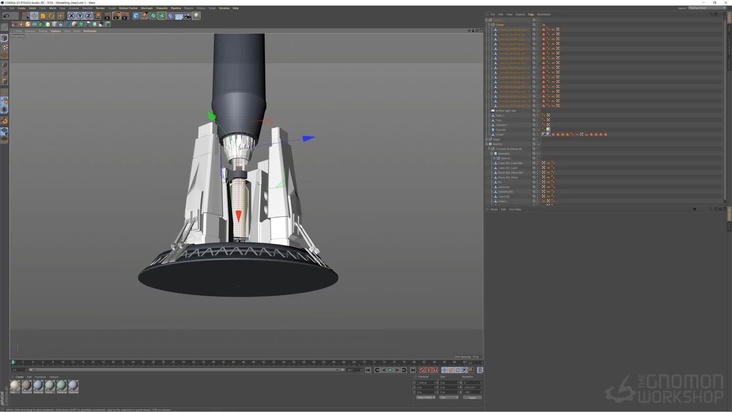Collapse Concept_Building.obj hierarchy
This screenshot has height=412, width=732.
(x=489, y=149)
